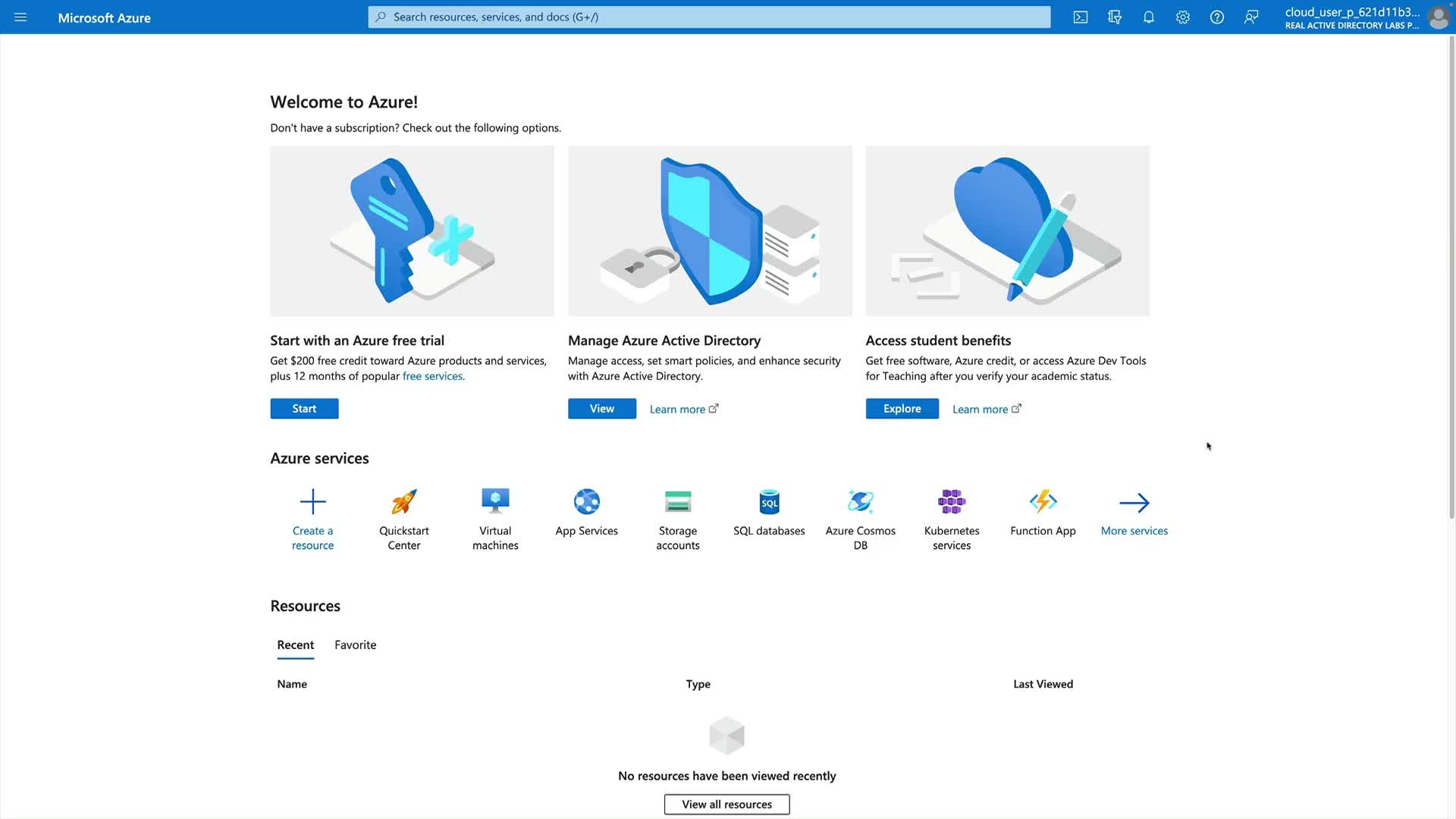
Task: Open Cloud Shell from top bar
Action: tap(1081, 17)
